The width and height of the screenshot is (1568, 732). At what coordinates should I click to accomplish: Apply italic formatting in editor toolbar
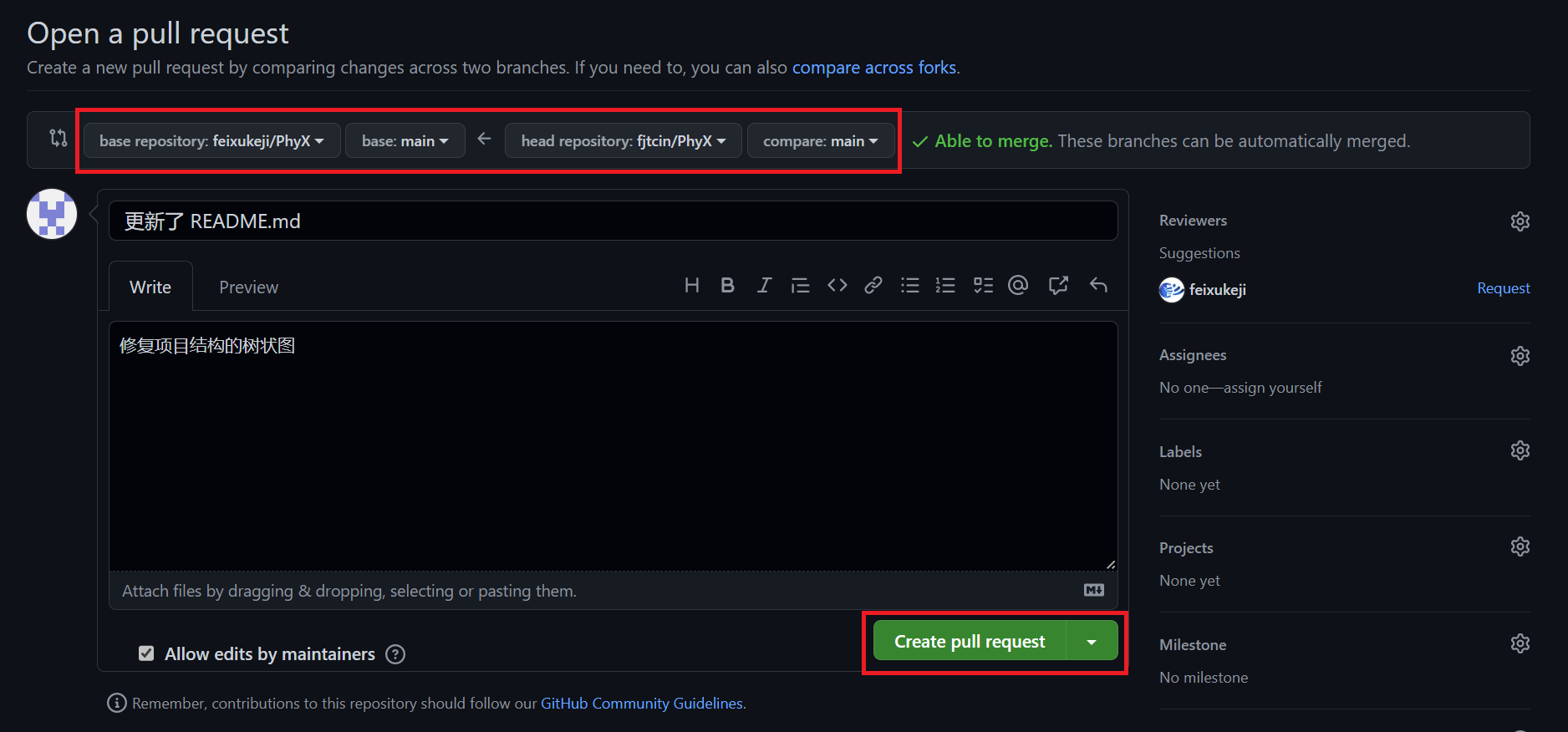(x=764, y=286)
